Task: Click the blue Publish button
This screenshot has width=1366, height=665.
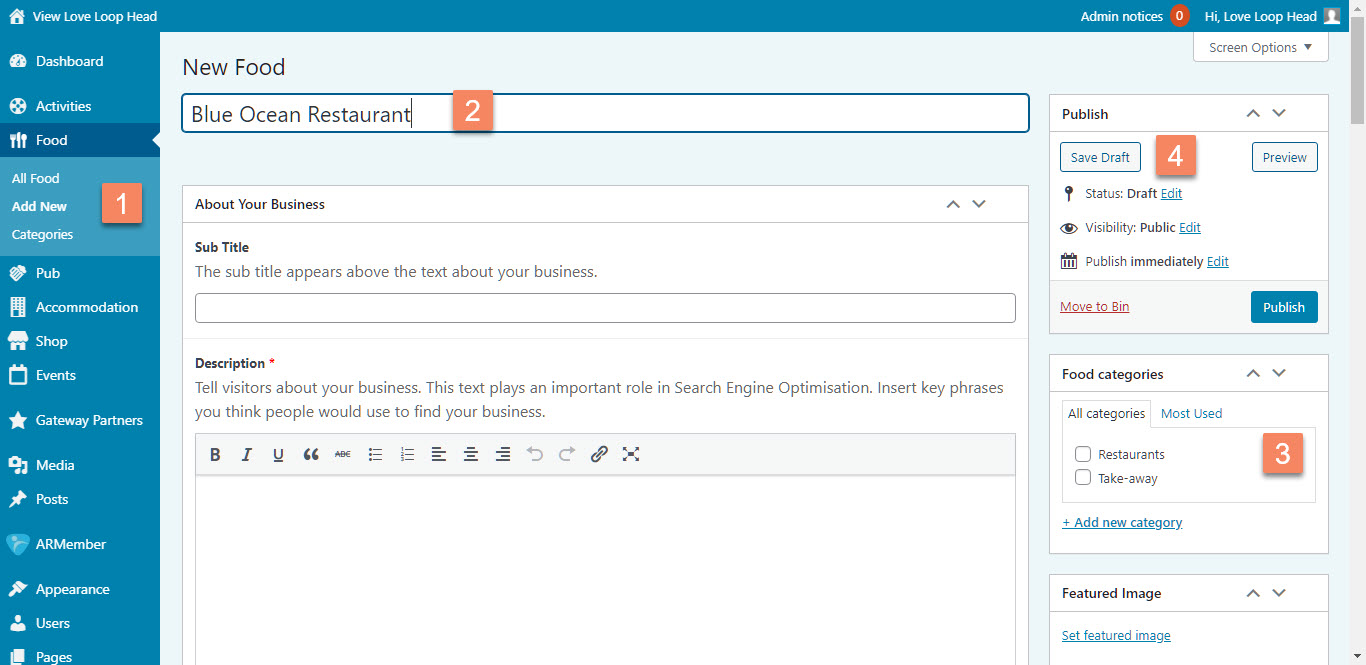Action: point(1283,307)
